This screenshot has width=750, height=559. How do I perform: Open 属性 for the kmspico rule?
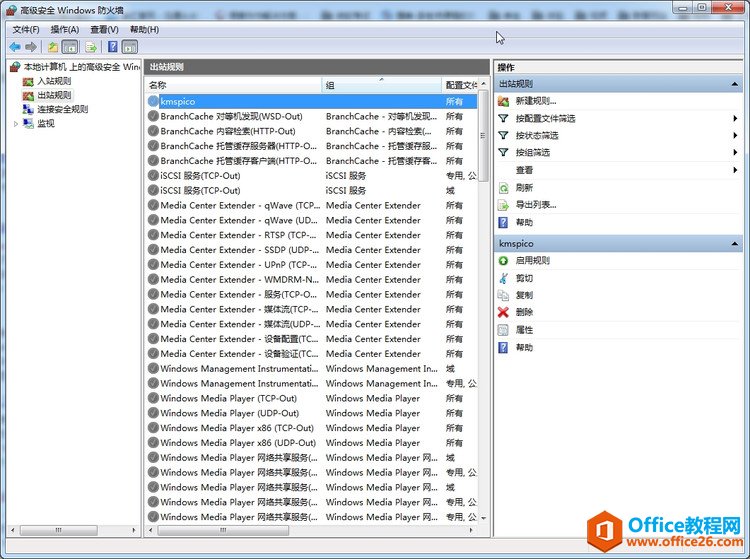click(524, 330)
